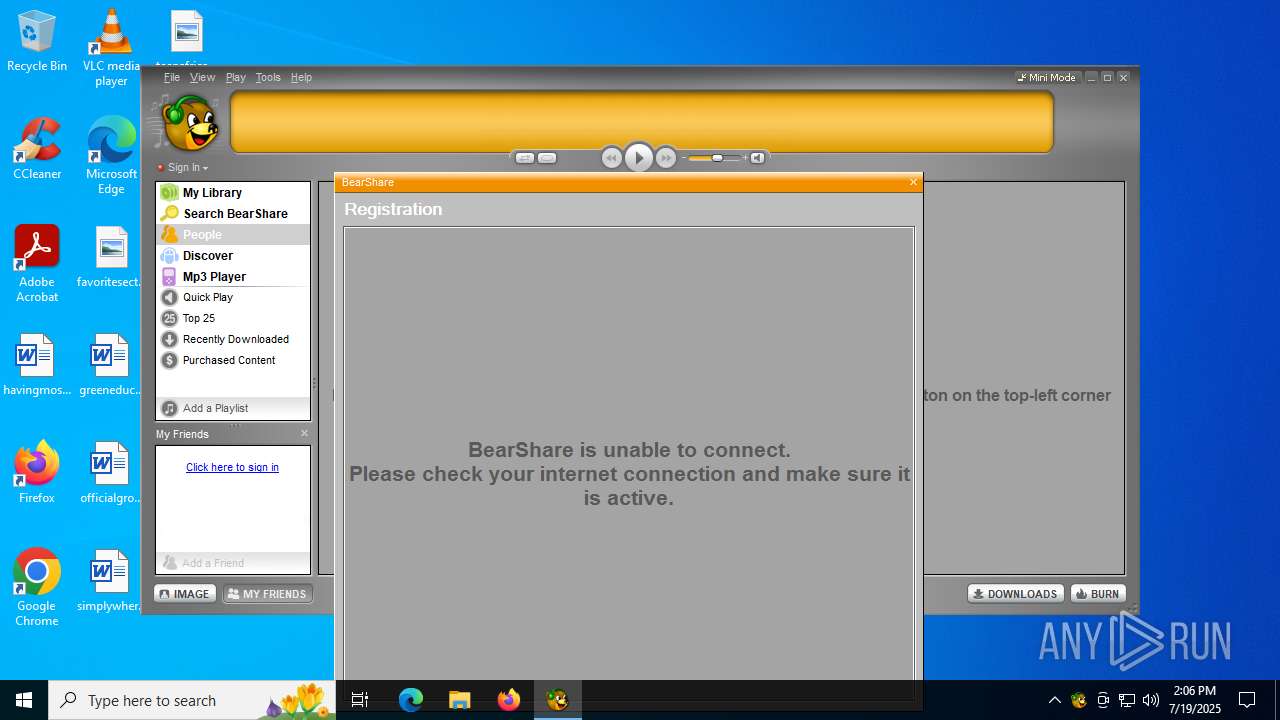Click BearShare icon in system tray
This screenshot has width=1280, height=720.
pyautogui.click(x=1078, y=700)
